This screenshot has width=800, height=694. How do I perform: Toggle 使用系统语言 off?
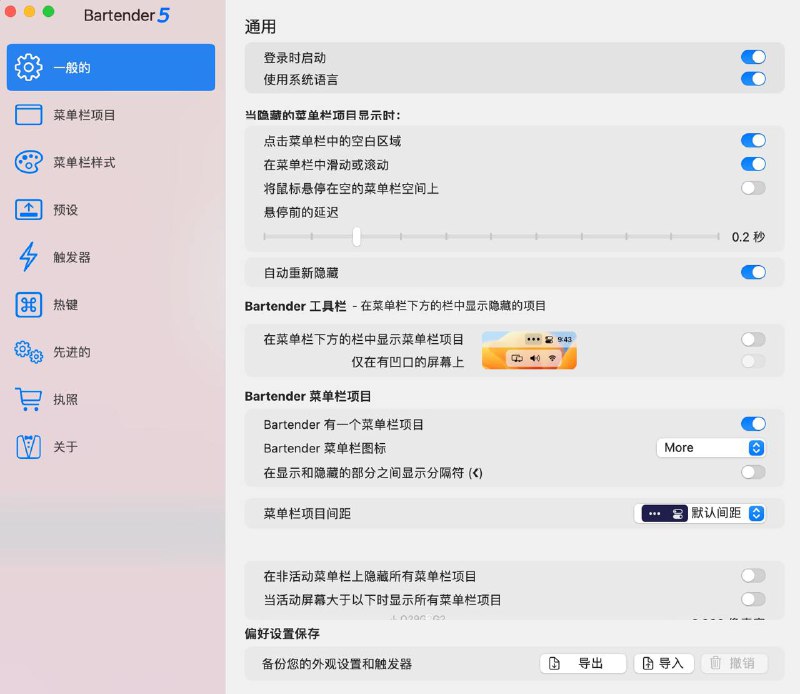coord(753,79)
